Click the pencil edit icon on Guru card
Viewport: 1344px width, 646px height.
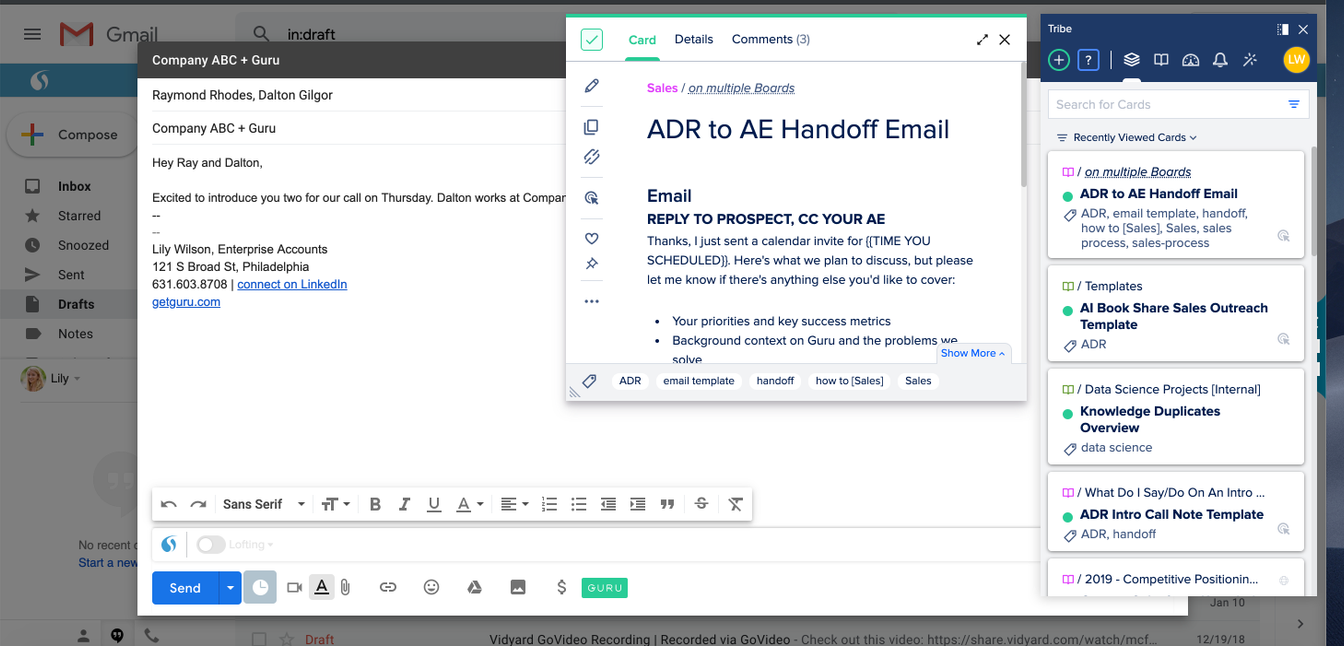pyautogui.click(x=592, y=86)
